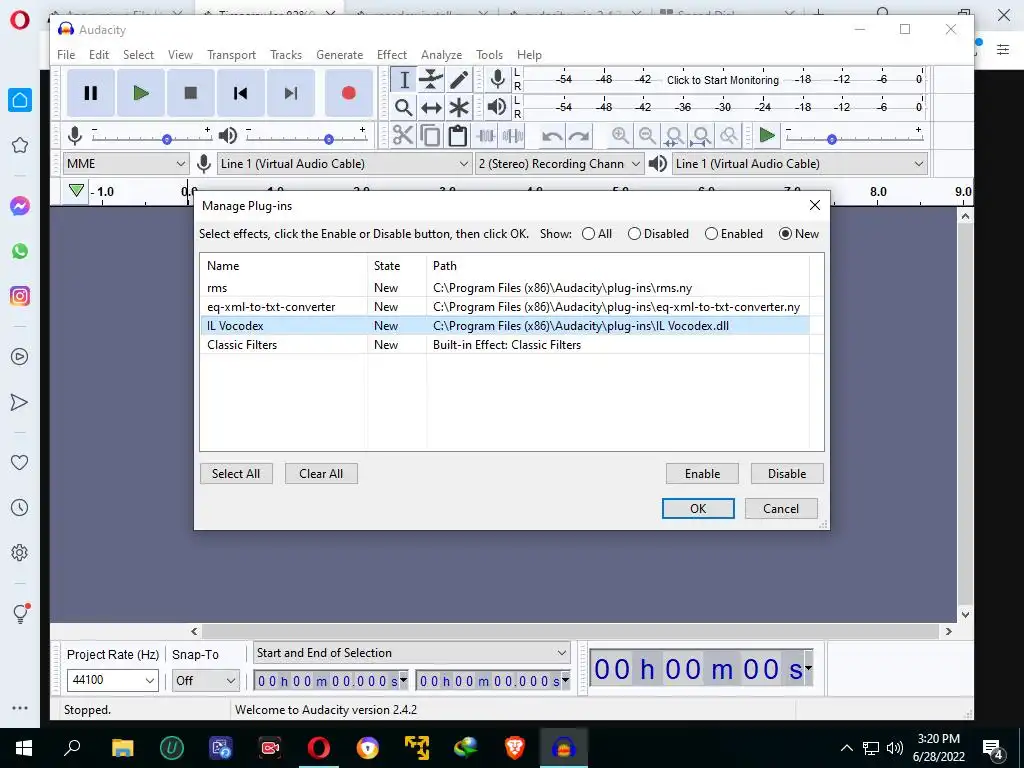Click OK in Manage Plug-ins dialog
Viewport: 1024px width, 768px height.
698,509
